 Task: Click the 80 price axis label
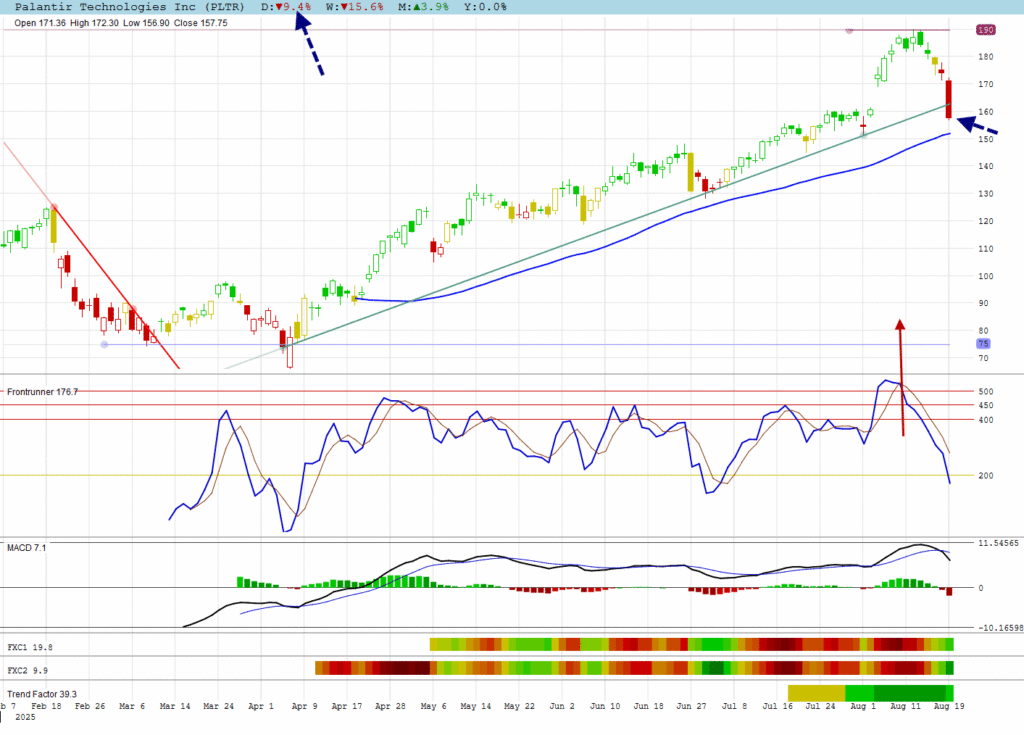[x=984, y=331]
